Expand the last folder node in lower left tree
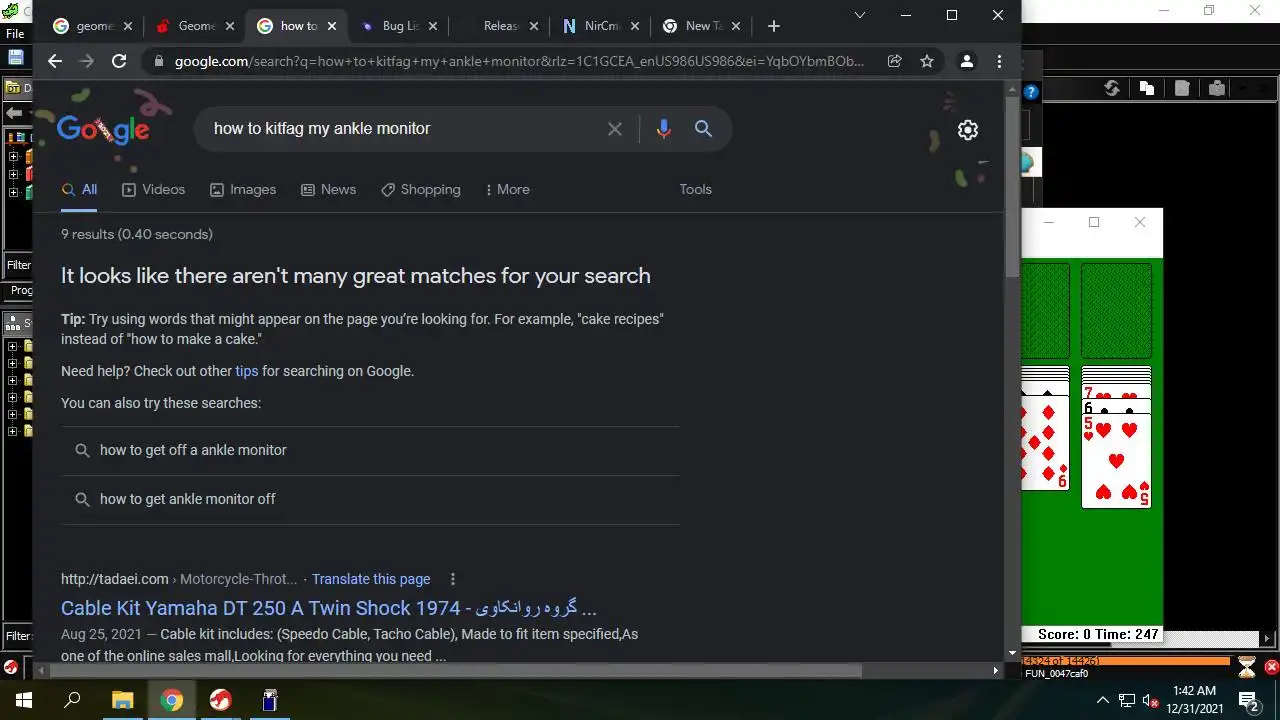Image resolution: width=1280 pixels, height=720 pixels. [13, 431]
